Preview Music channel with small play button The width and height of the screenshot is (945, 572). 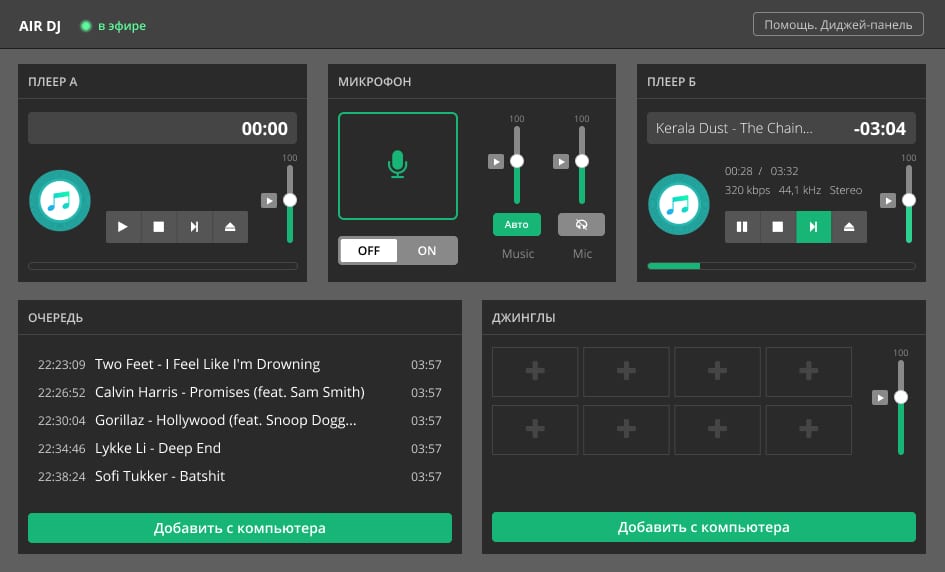tap(496, 162)
